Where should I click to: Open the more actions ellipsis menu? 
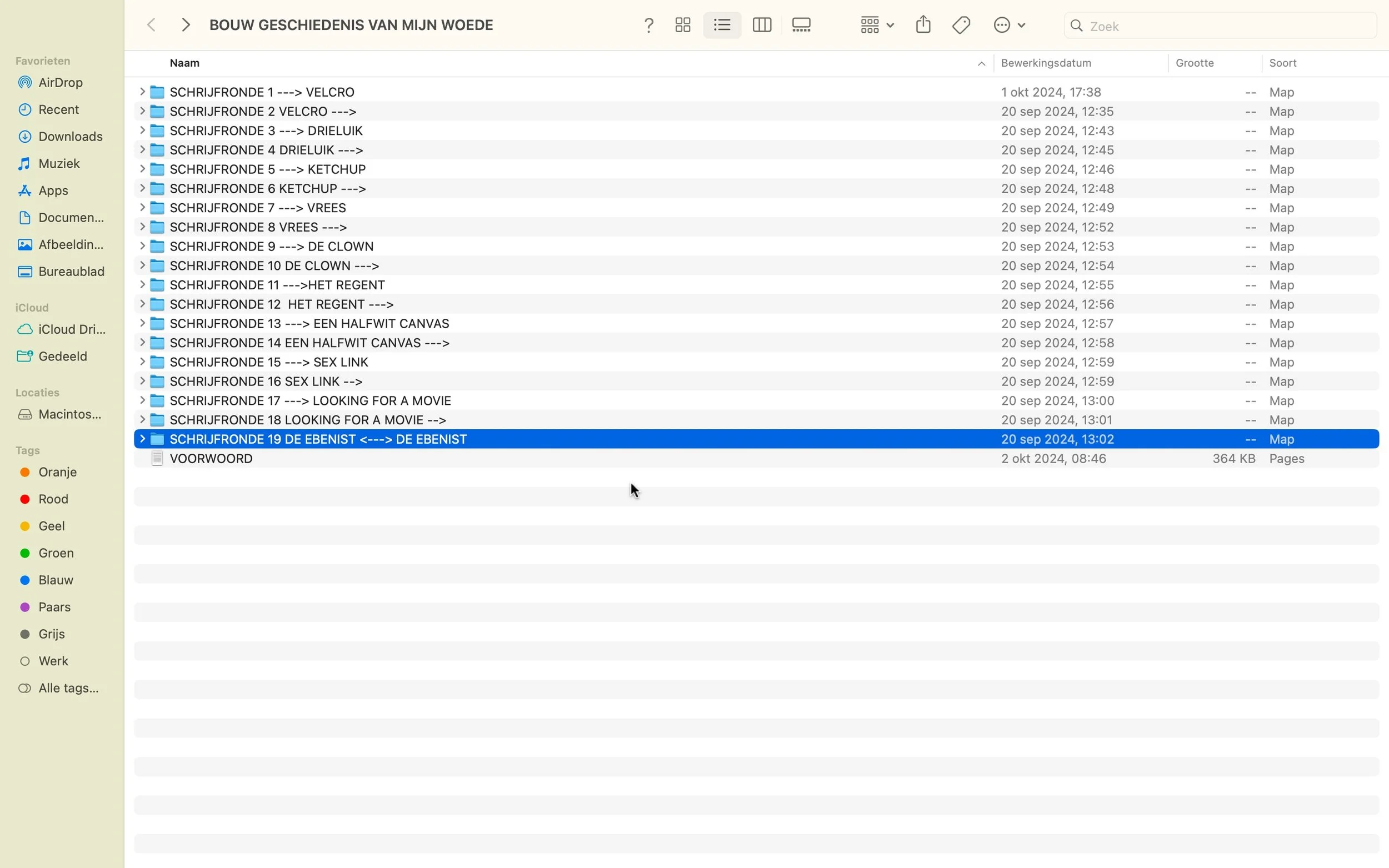(x=1009, y=25)
